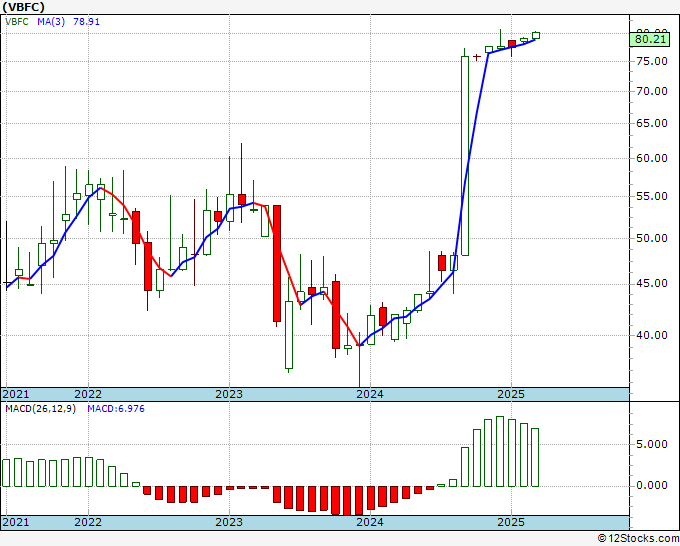680x546 pixels.
Task: Click 2024 on the MACD time axis
Action: pyautogui.click(x=370, y=522)
